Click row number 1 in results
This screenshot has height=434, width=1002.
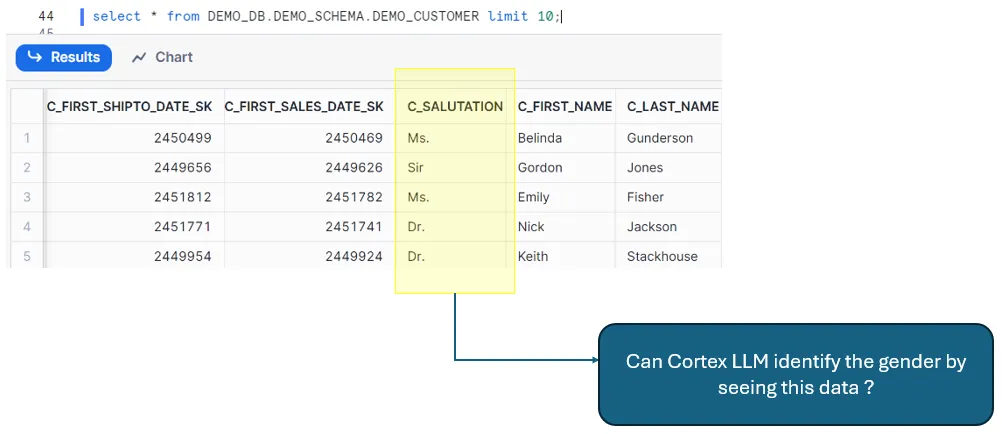tap(27, 138)
